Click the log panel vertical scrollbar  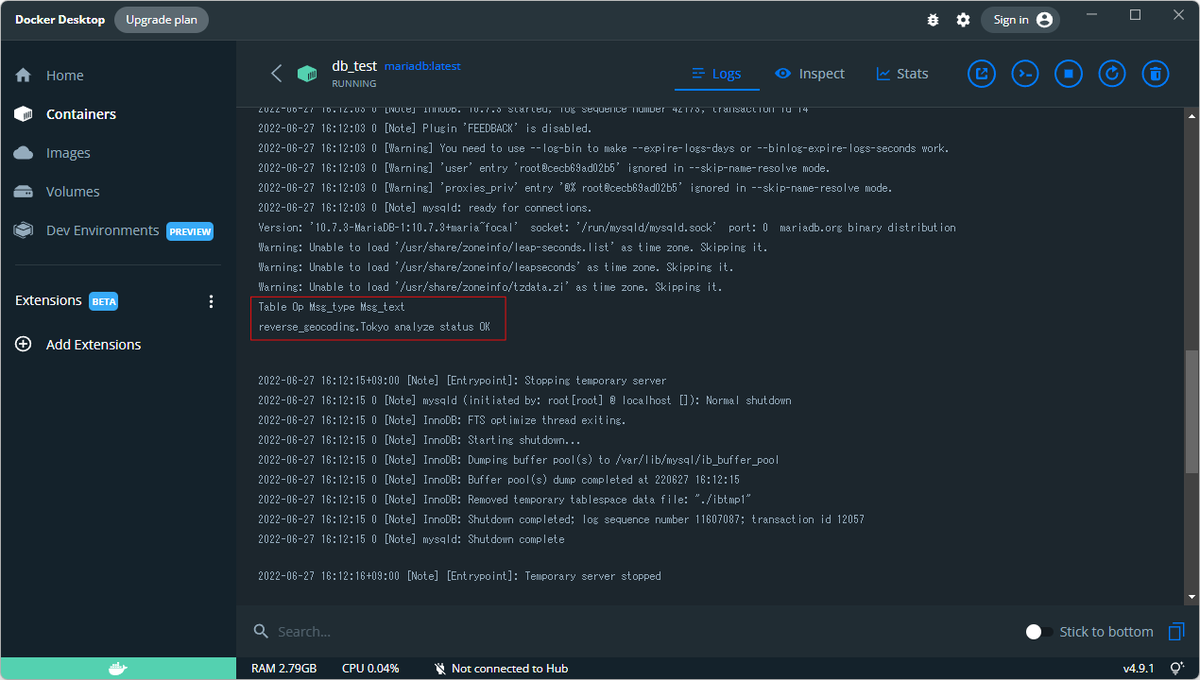[1190, 411]
